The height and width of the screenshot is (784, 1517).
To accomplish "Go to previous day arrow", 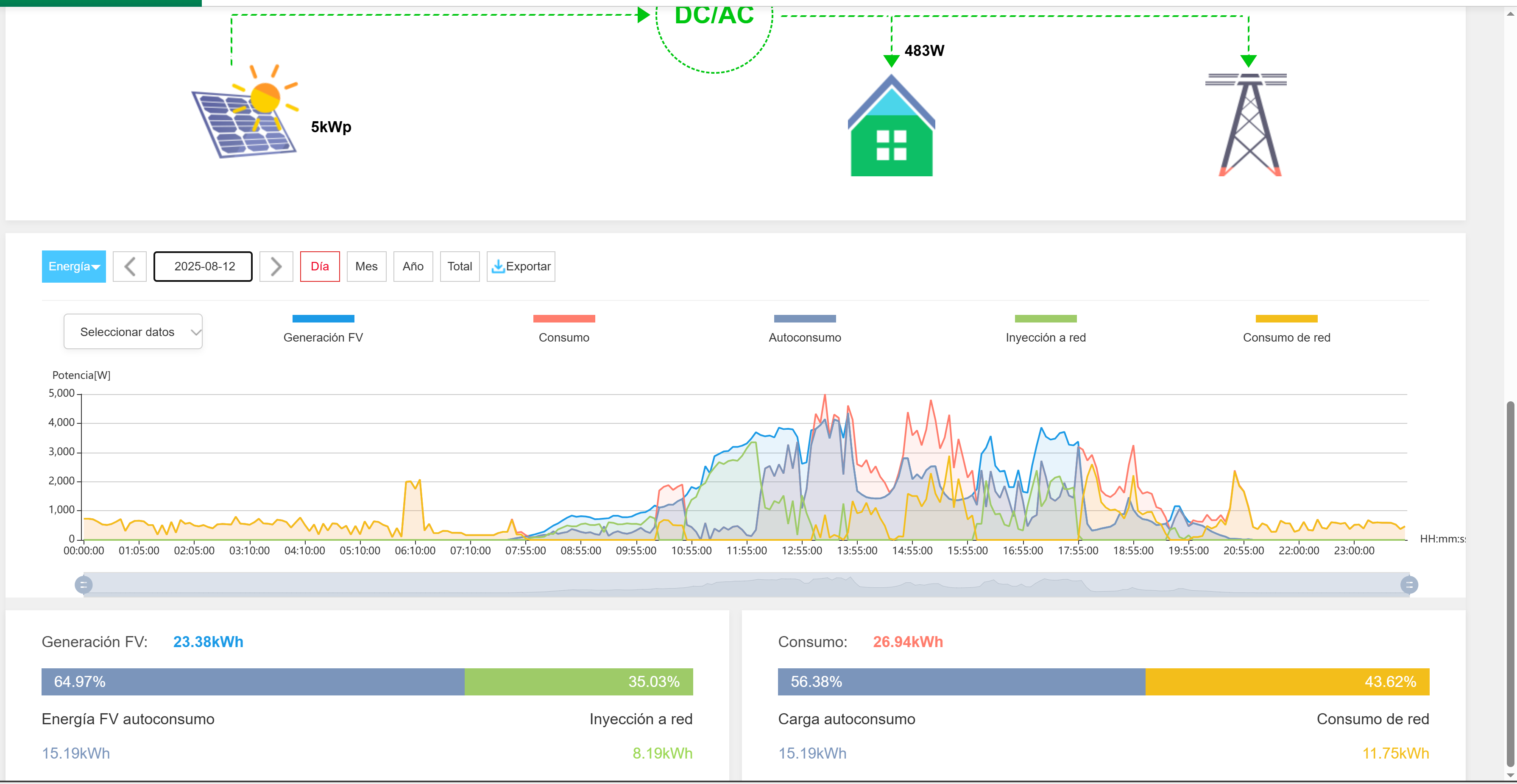I will [x=130, y=267].
